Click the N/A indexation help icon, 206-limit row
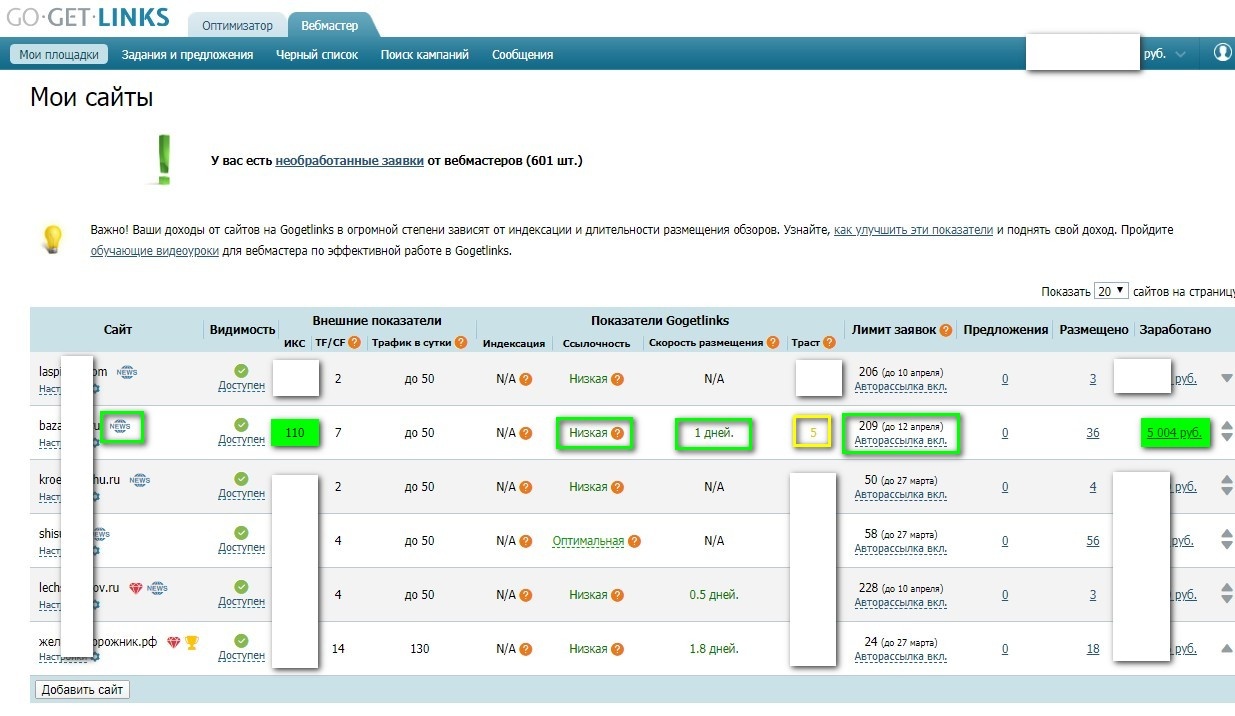Image resolution: width=1235 pixels, height=716 pixels. (526, 380)
